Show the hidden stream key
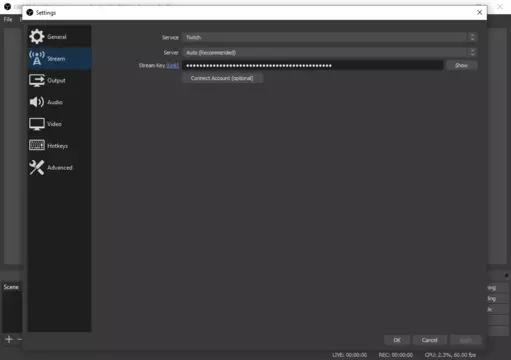 point(461,65)
